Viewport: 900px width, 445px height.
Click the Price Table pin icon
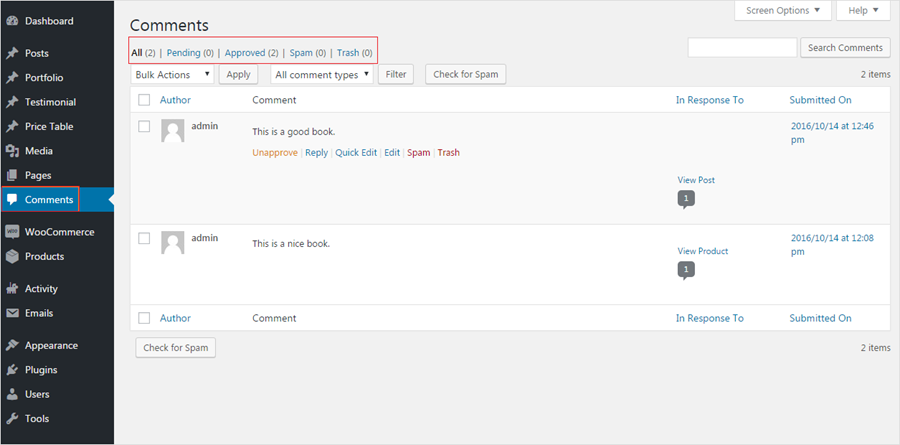[x=11, y=126]
